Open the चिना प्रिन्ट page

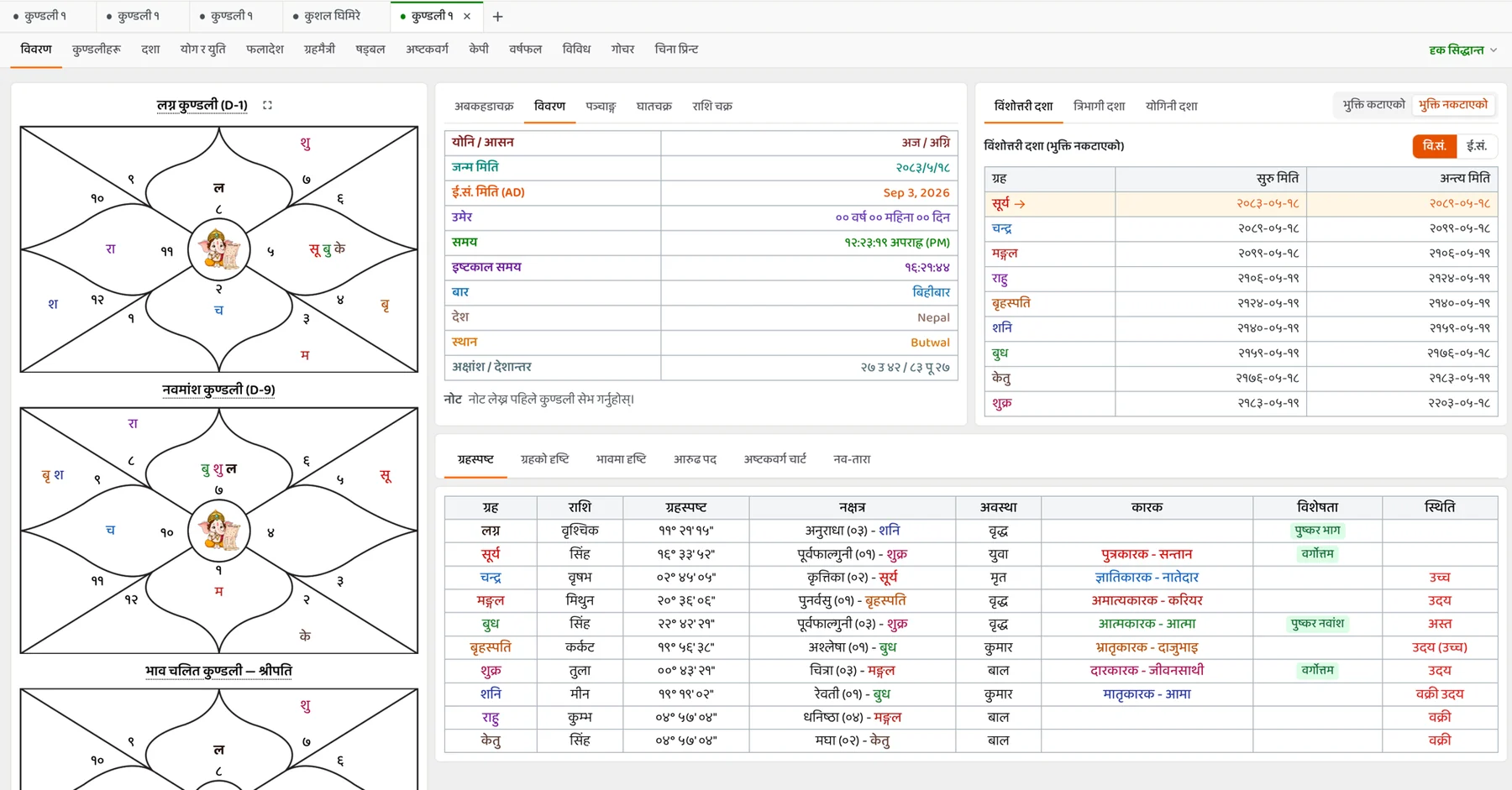tap(676, 50)
